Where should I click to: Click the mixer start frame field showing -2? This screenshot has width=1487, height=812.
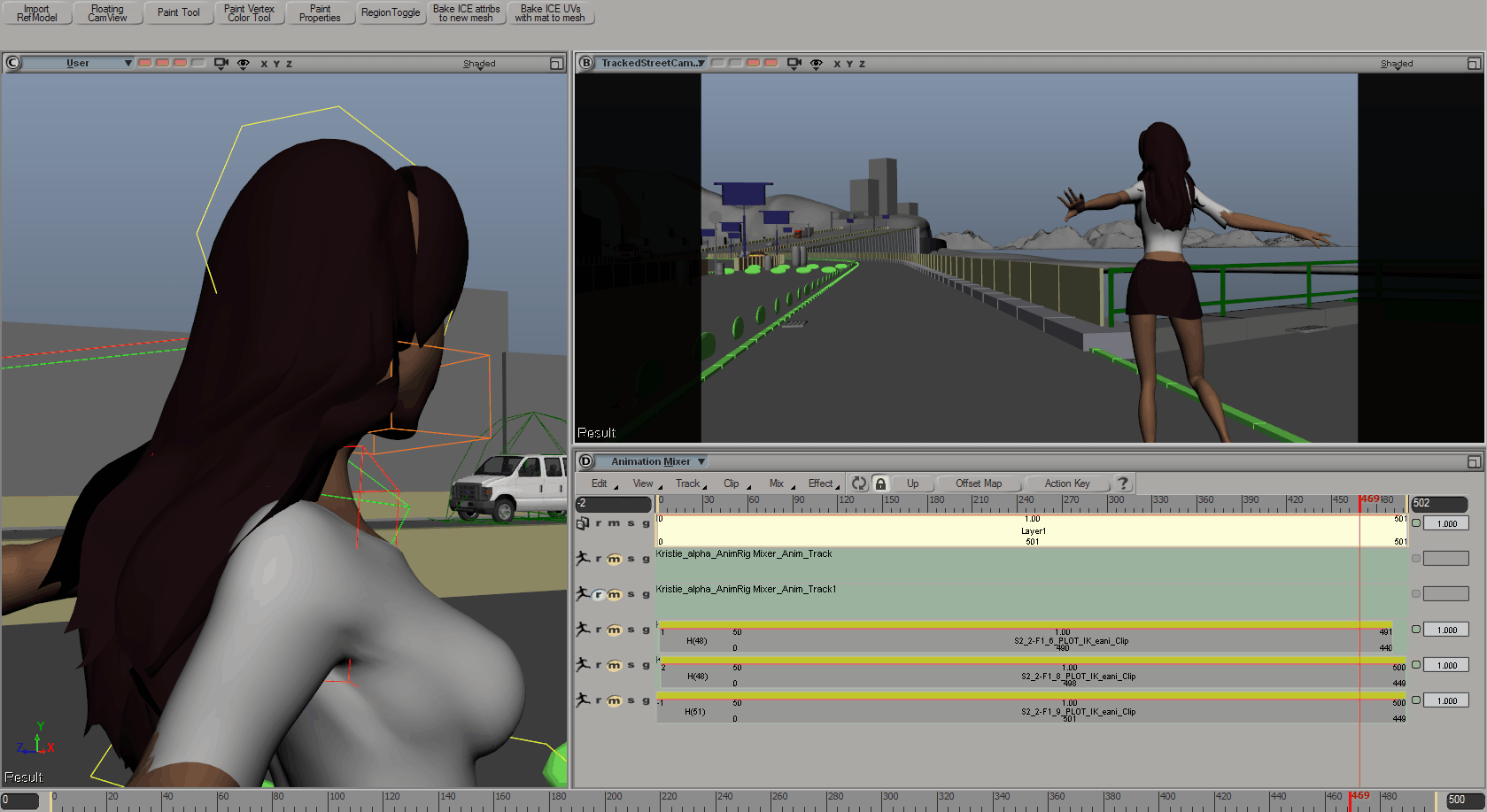pyautogui.click(x=613, y=503)
